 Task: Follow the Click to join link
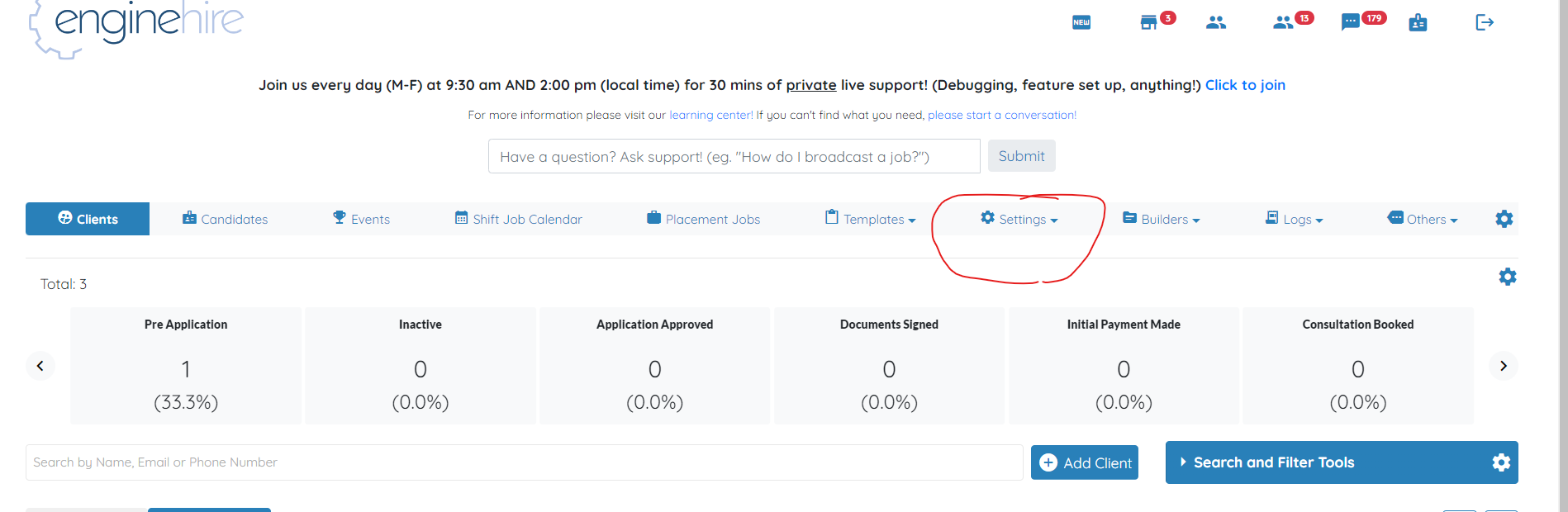point(1245,85)
